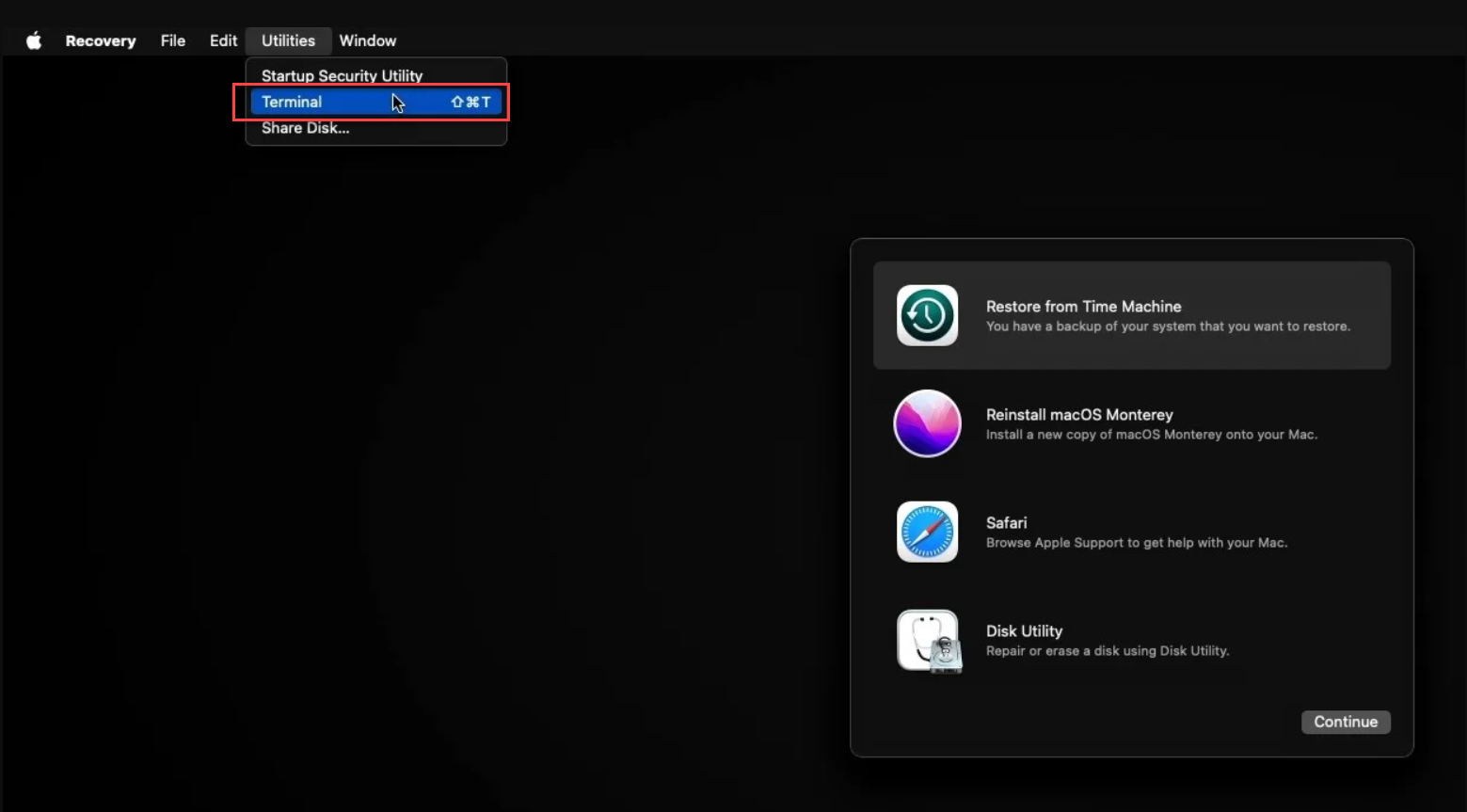Launch Terminal from the Utilities menu
Image resolution: width=1467 pixels, height=812 pixels.
[x=376, y=102]
